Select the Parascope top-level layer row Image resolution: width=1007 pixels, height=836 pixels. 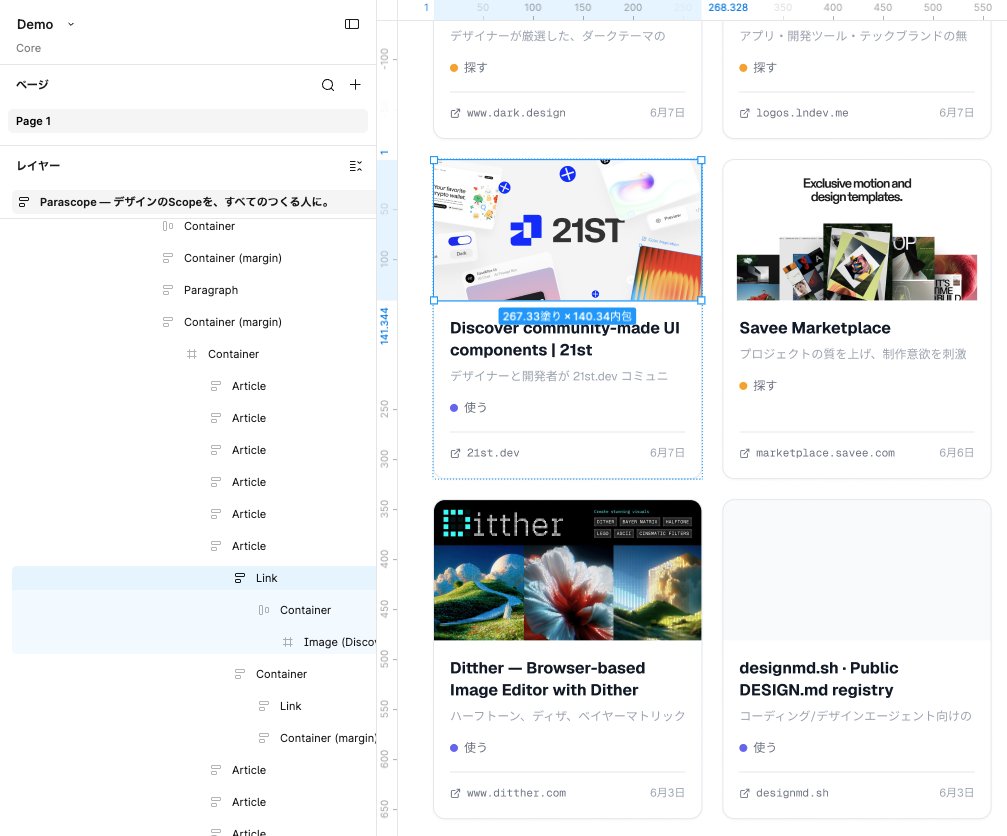click(194, 202)
